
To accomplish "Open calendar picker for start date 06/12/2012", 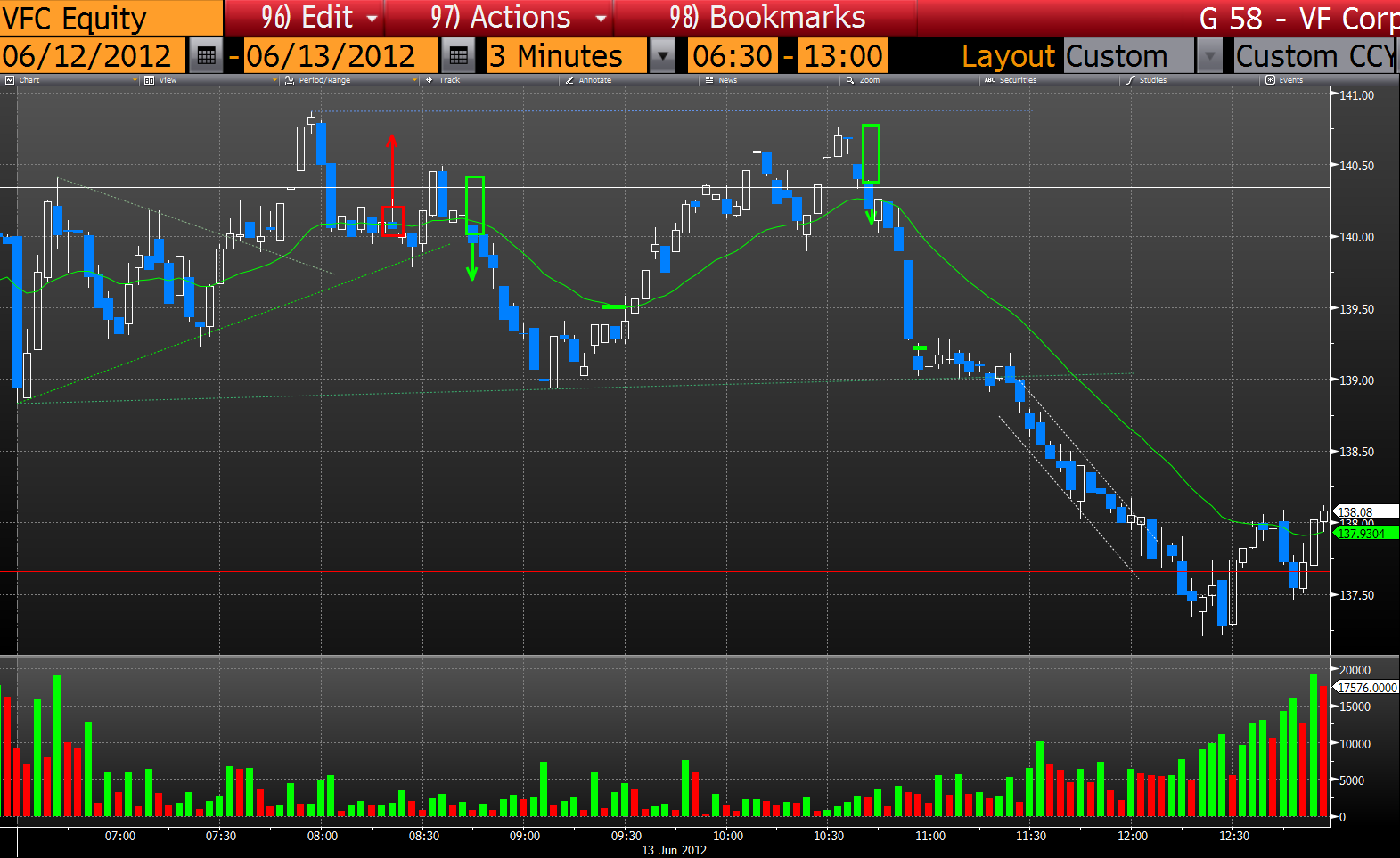I will coord(206,55).
